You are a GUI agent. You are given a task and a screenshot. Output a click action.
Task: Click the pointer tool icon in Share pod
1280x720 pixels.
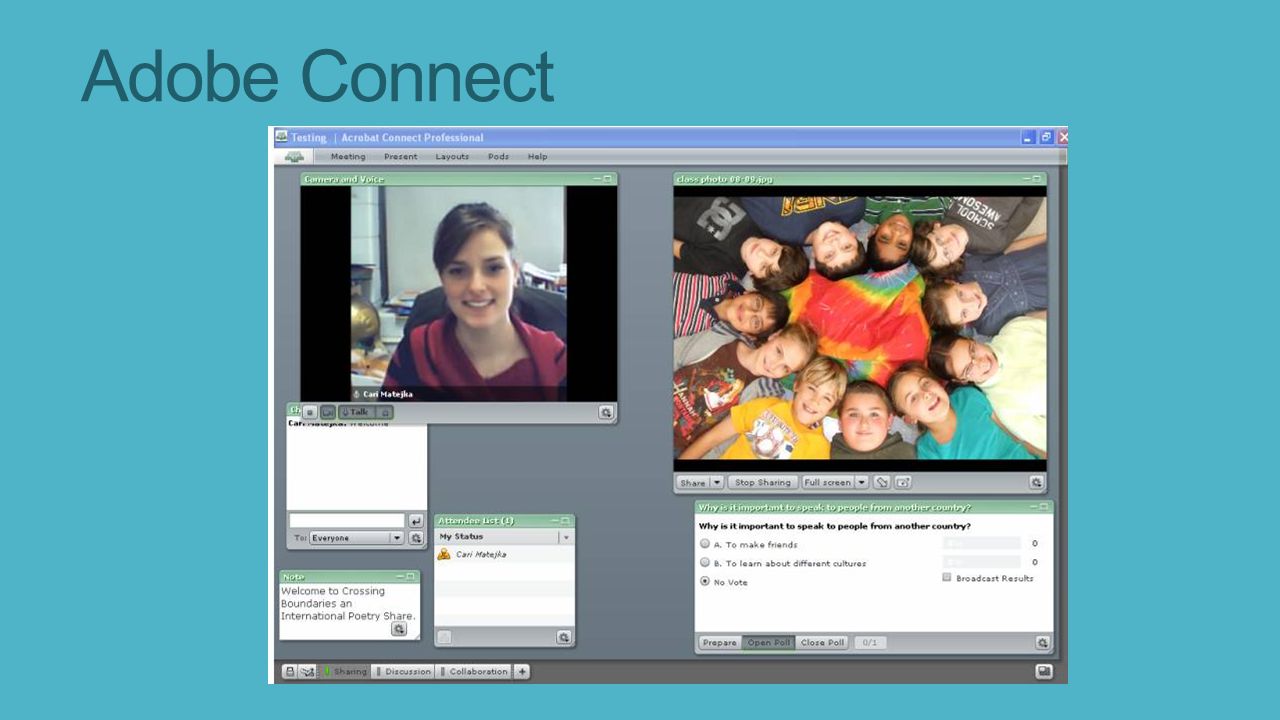pyautogui.click(x=882, y=482)
